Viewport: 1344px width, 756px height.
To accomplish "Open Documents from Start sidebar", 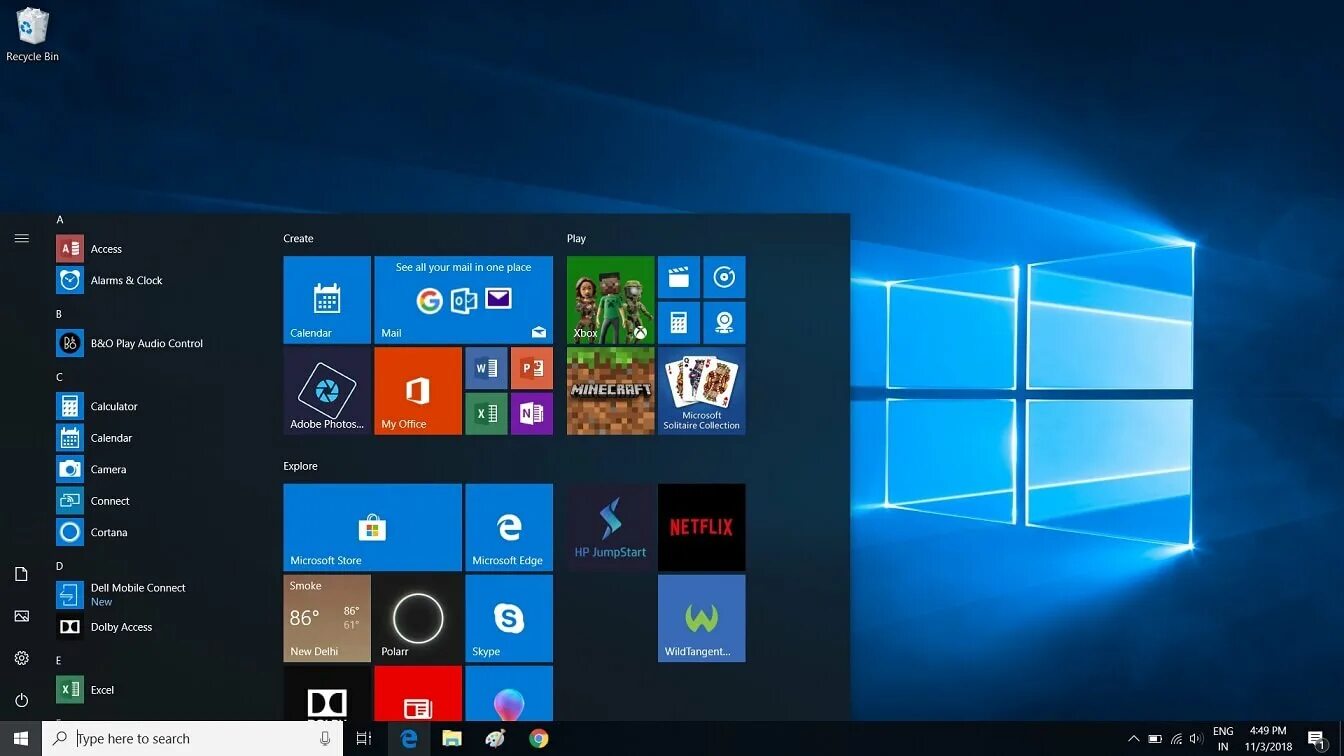I will tap(21, 574).
